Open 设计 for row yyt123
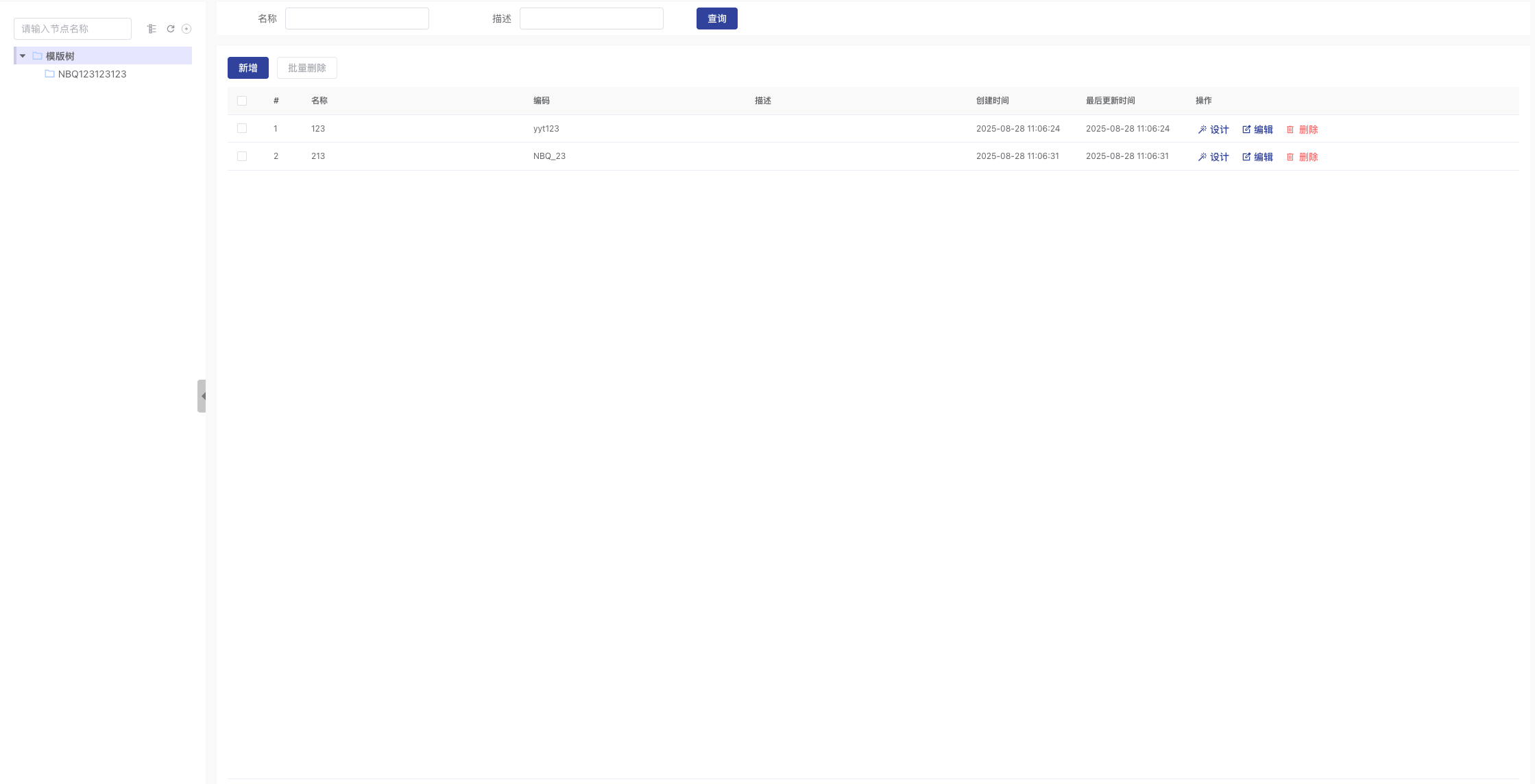 (x=1213, y=130)
